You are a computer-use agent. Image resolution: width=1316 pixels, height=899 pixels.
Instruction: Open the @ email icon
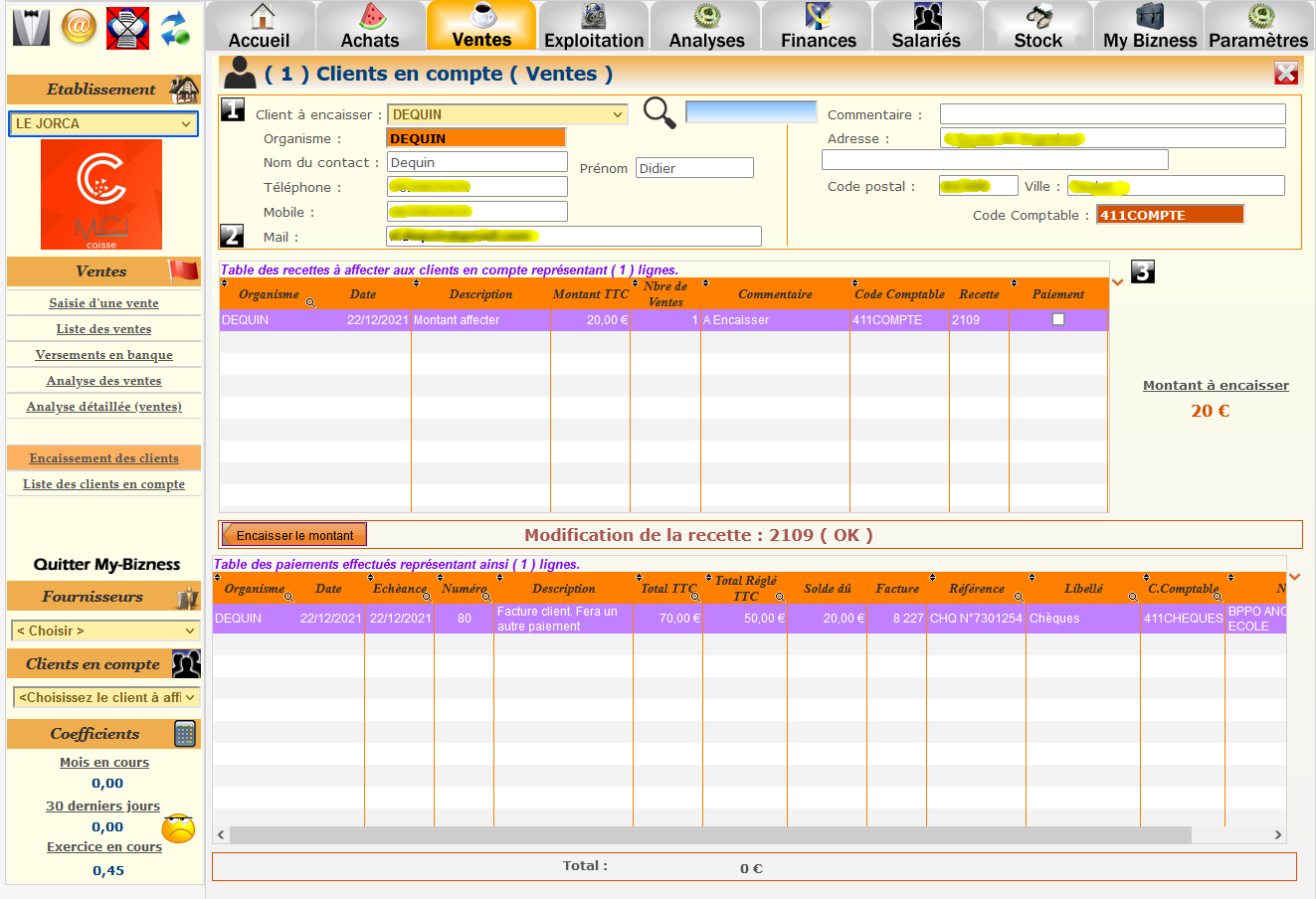pos(80,27)
